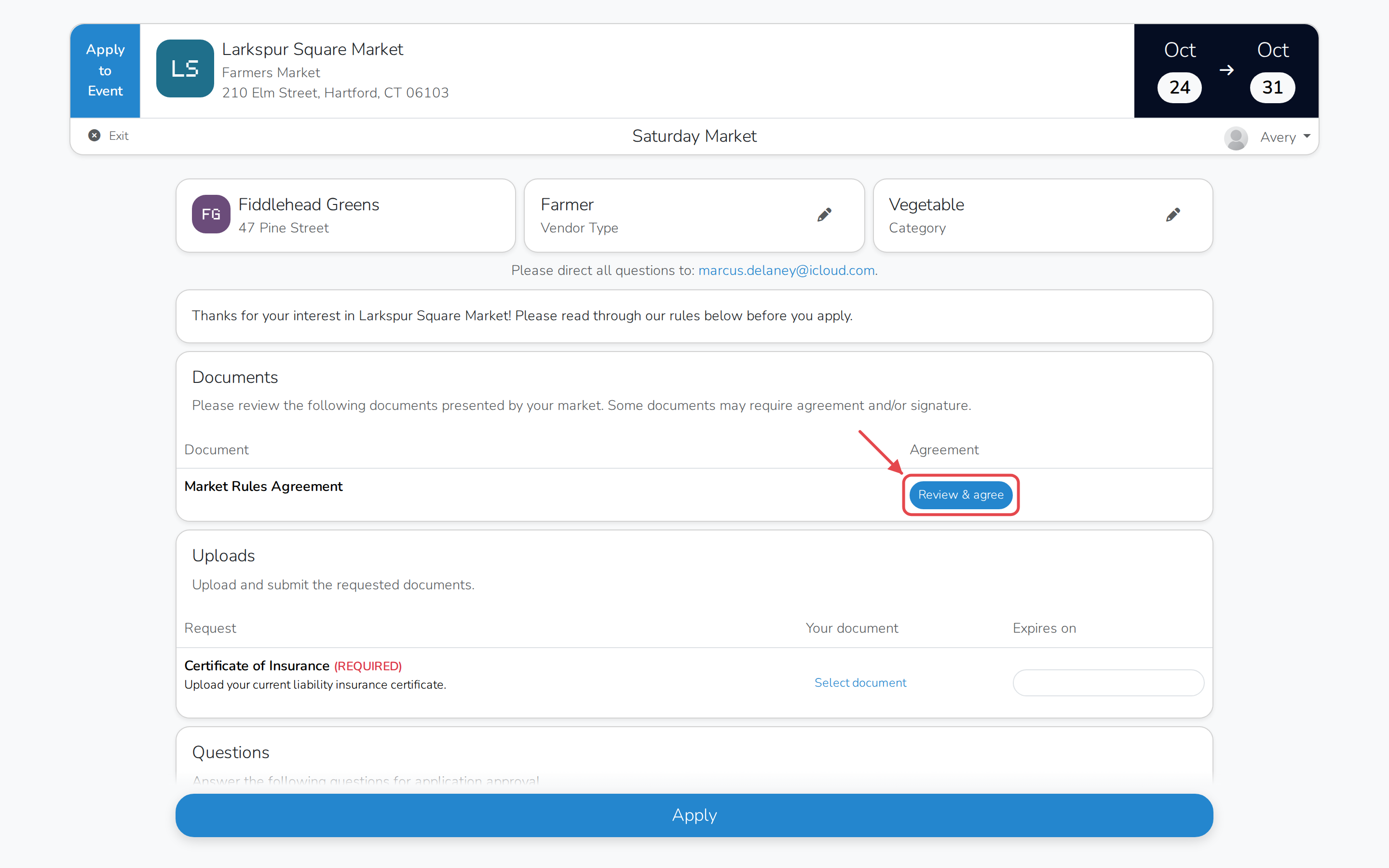This screenshot has width=1389, height=868.
Task: Click the Larkspur Square Market title
Action: tap(312, 49)
